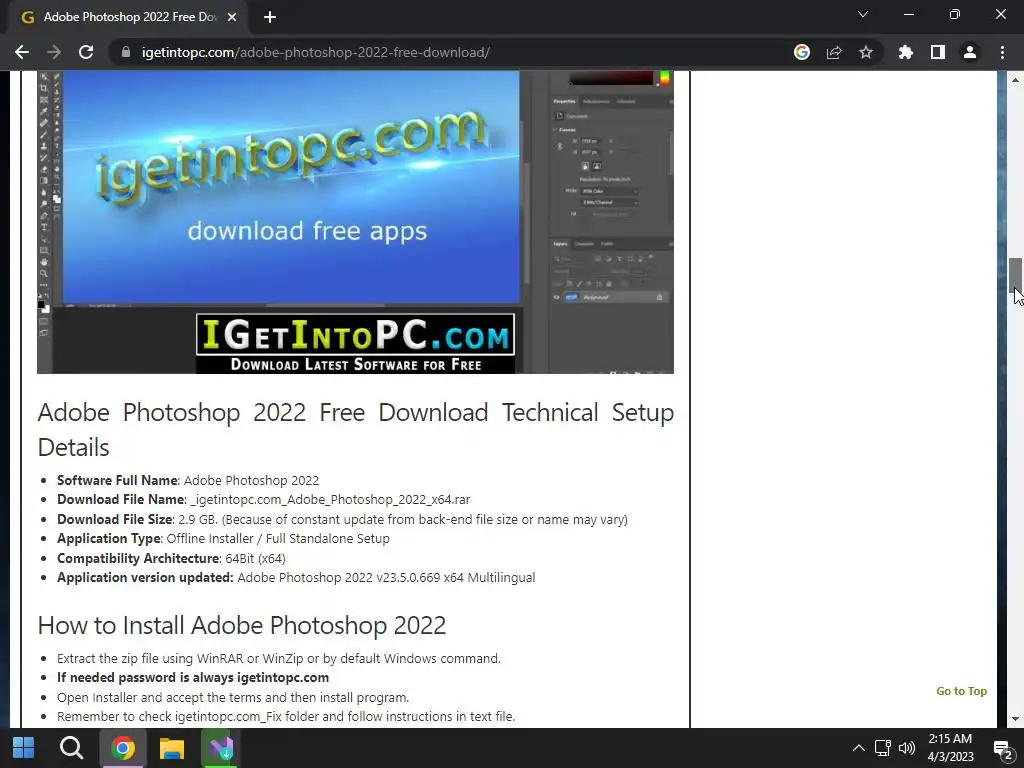
Task: Click the 'Software Full Name' line
Action: point(188,480)
